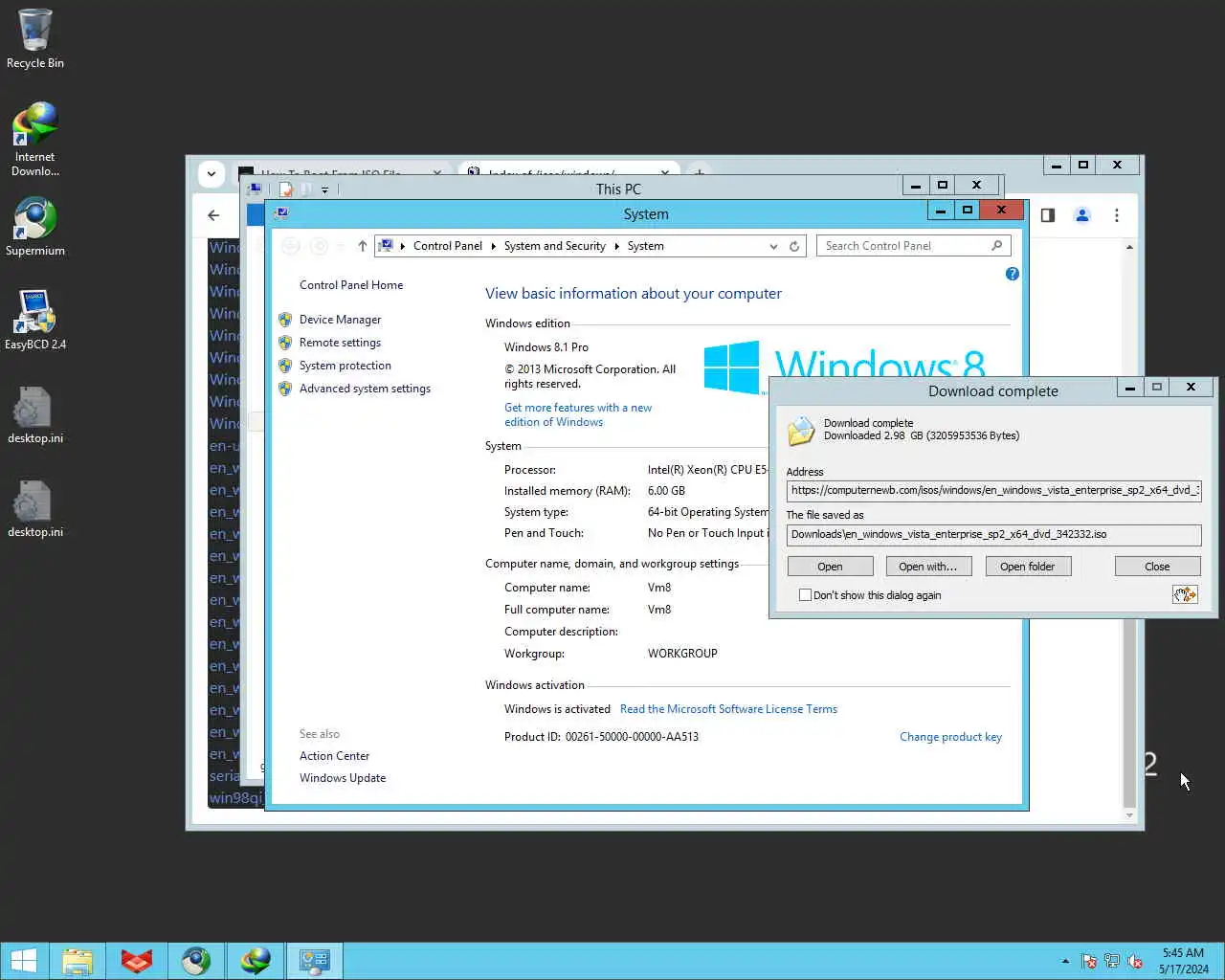The height and width of the screenshot is (980, 1225).
Task: Click Open folder in Download complete dialog
Action: tap(1027, 567)
